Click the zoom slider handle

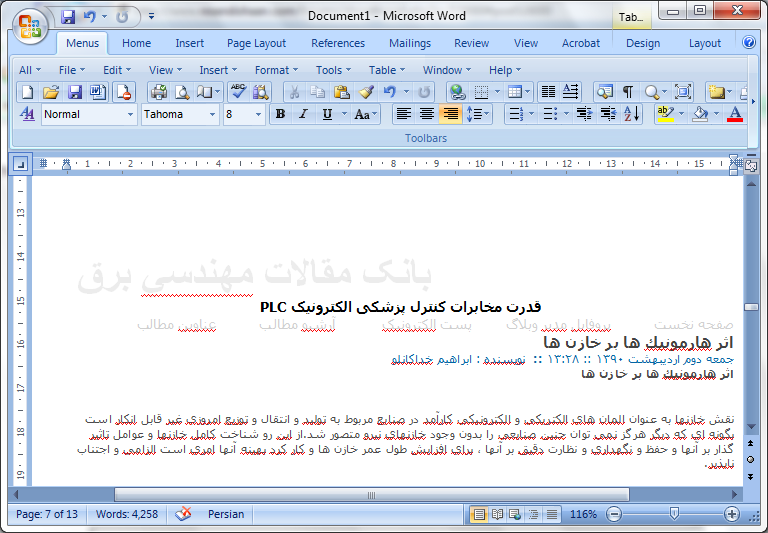tap(673, 514)
